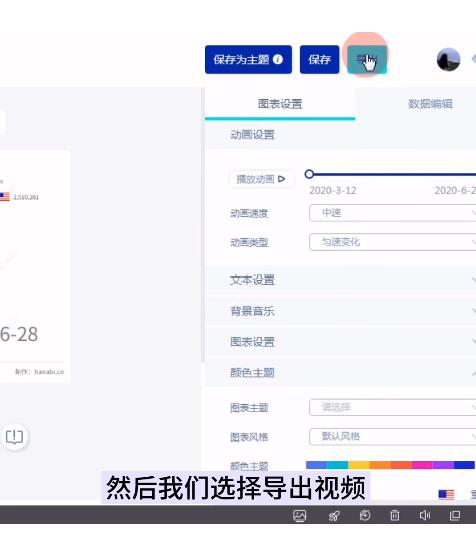Click the 保存 button

click(319, 59)
